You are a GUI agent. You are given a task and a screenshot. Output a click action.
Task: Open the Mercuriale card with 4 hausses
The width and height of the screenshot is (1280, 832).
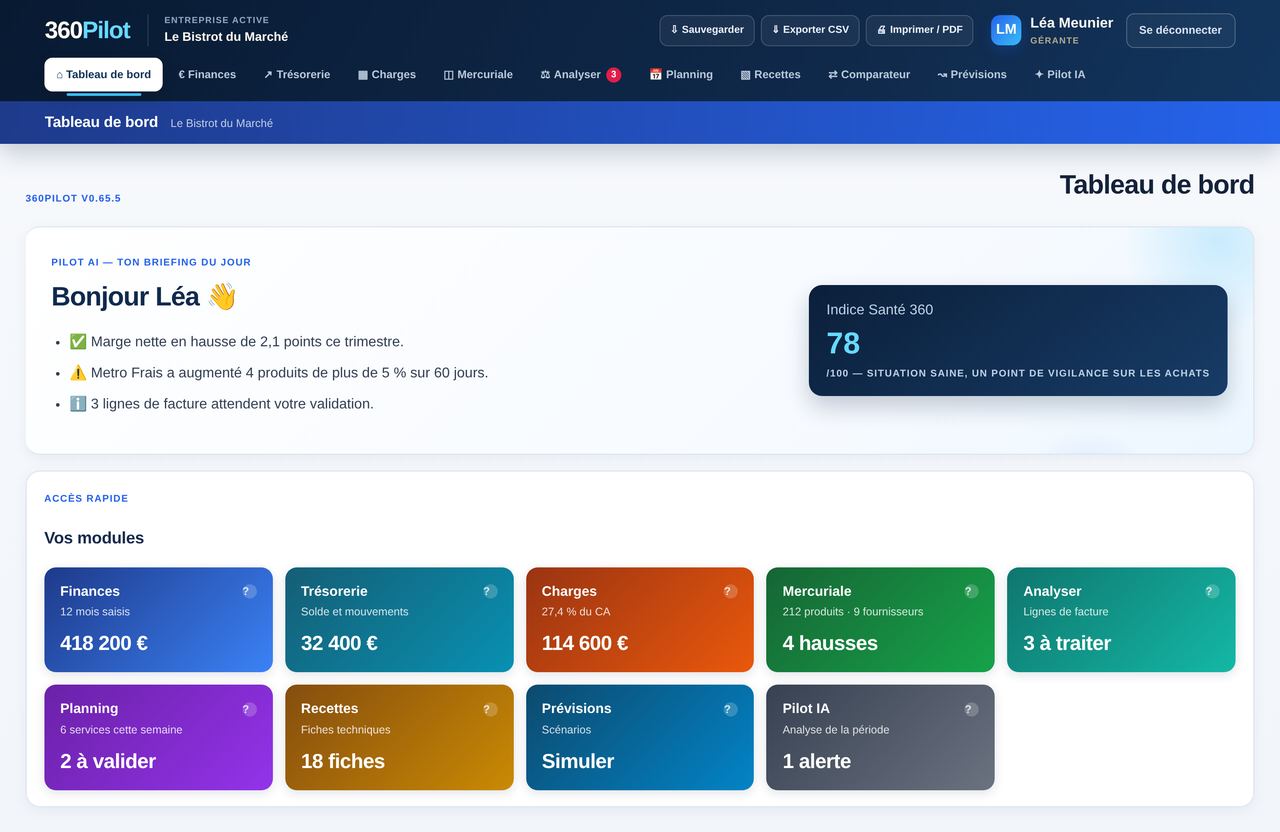(881, 620)
